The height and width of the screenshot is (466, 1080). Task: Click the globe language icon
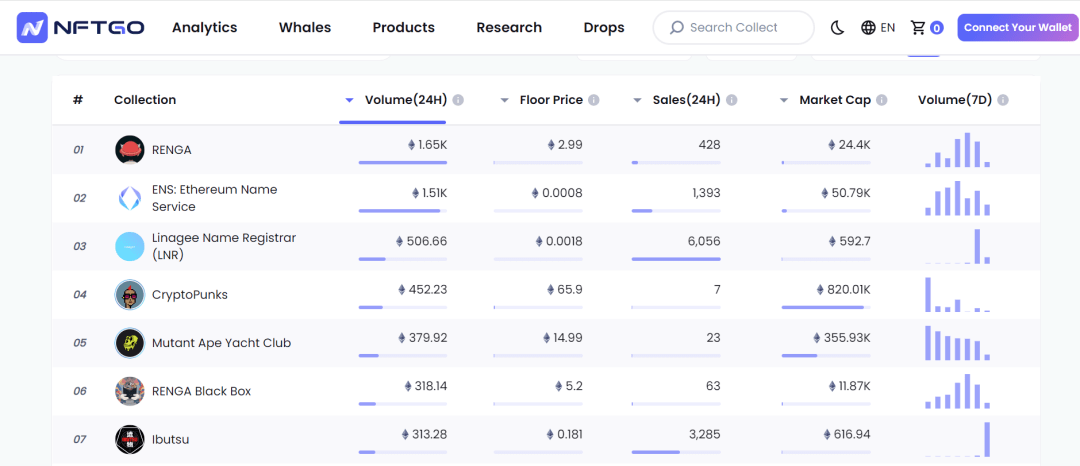(869, 28)
